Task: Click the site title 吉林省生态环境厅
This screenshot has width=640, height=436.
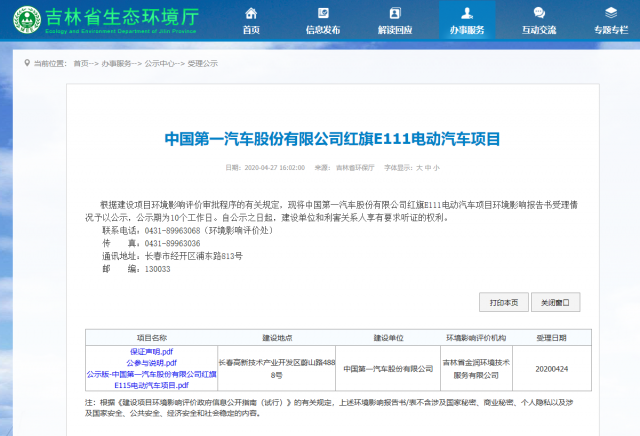Action: (122, 17)
